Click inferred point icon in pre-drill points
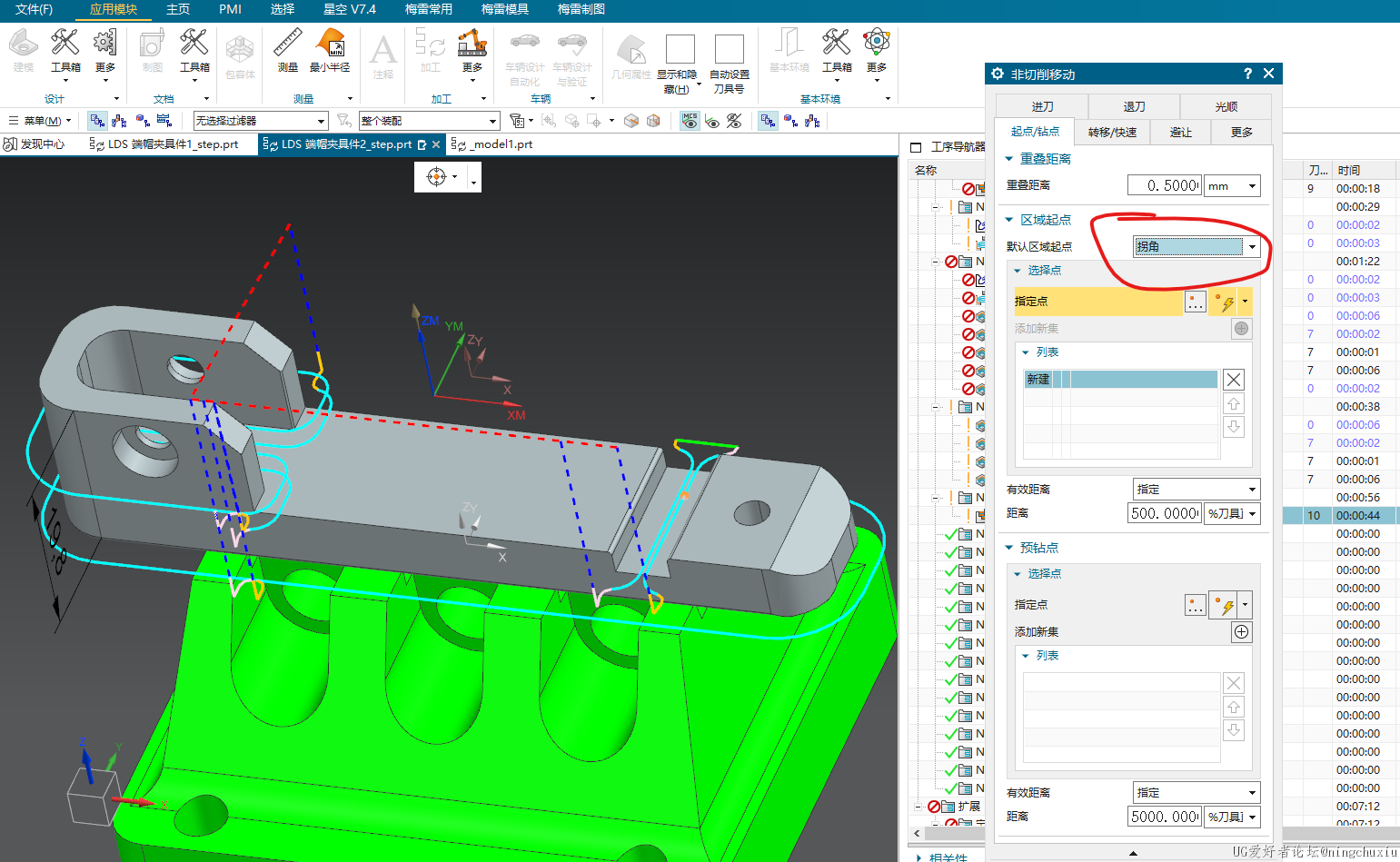This screenshot has width=1400, height=862. tap(1226, 605)
